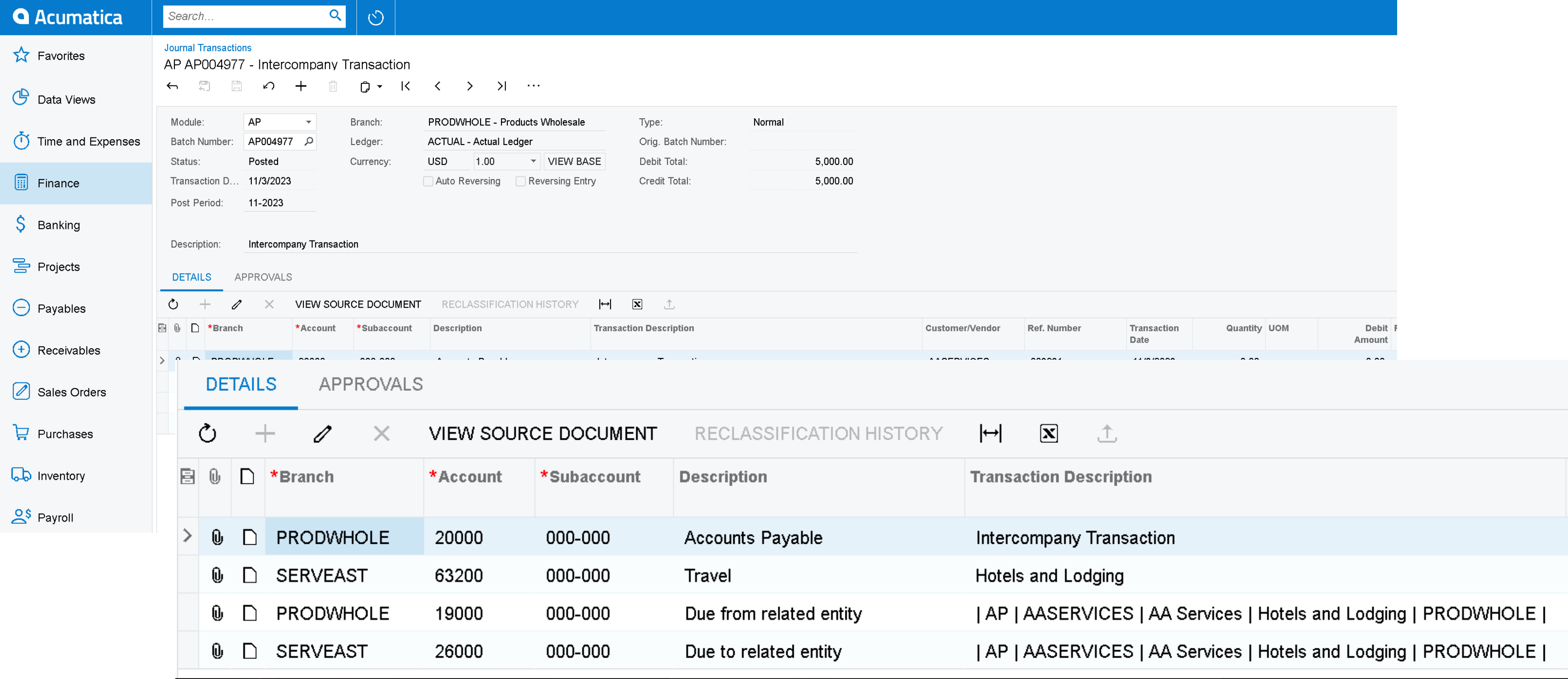The width and height of the screenshot is (1568, 679).
Task: Open the recent history clock icon
Action: click(376, 17)
